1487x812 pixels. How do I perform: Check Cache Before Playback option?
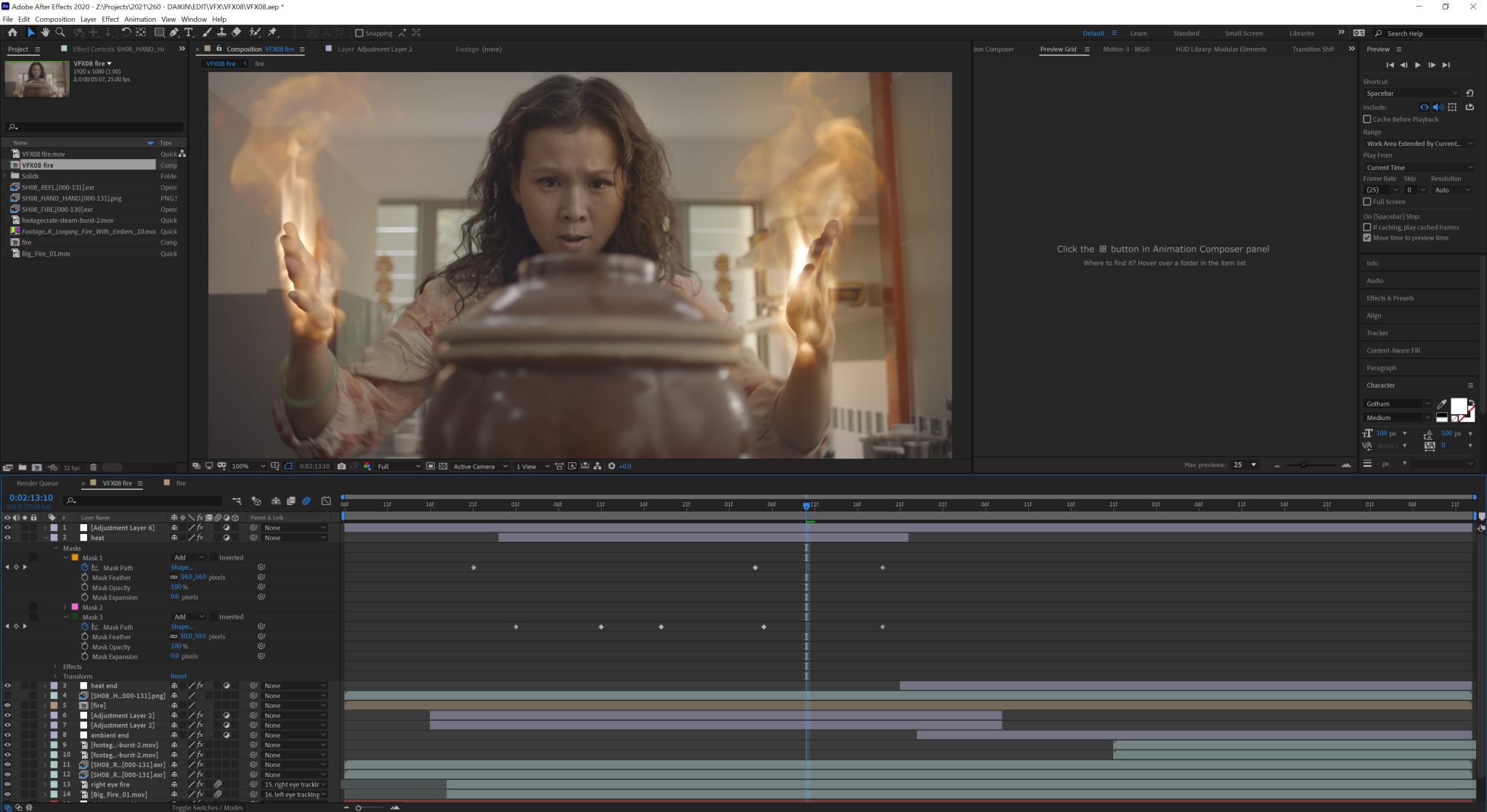click(1367, 120)
